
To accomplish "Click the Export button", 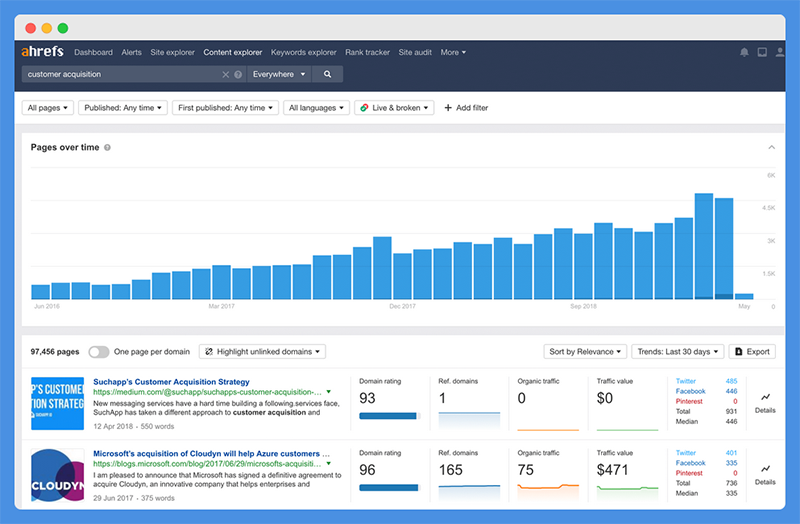I will coord(752,352).
